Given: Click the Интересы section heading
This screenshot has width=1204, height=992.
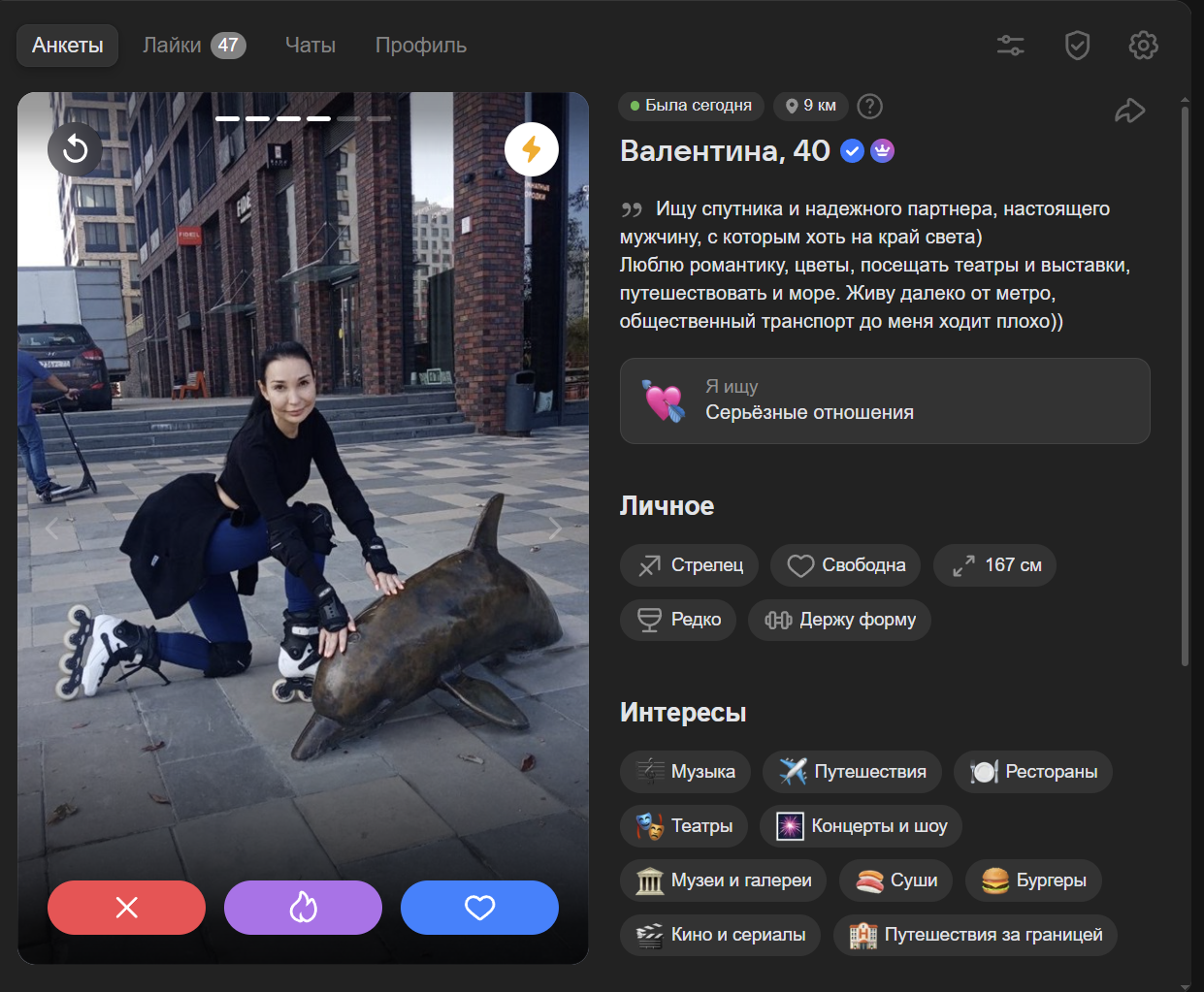Looking at the screenshot, I should 683,713.
